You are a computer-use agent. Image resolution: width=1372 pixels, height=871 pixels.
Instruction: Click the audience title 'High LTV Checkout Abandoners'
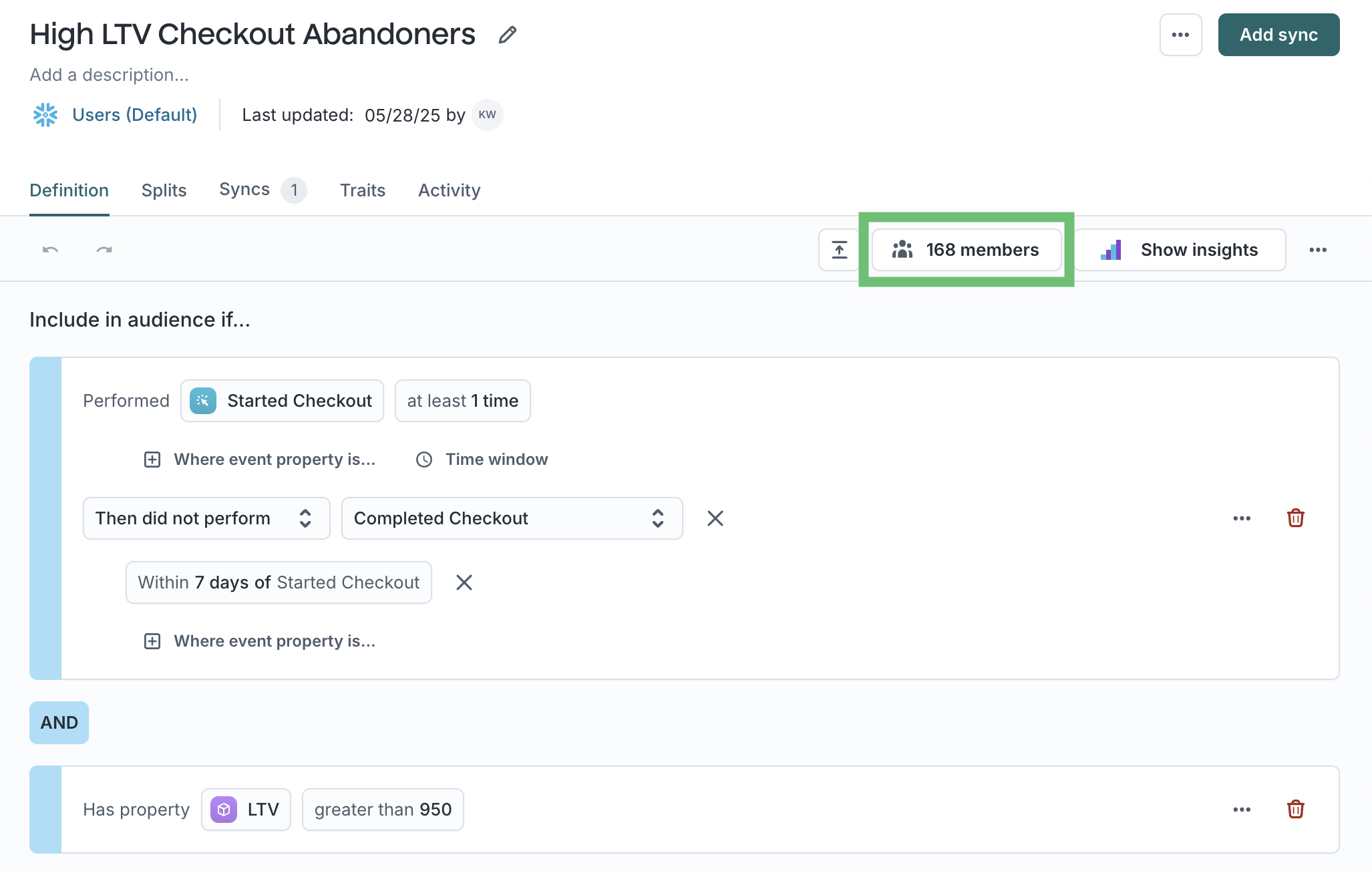(252, 34)
